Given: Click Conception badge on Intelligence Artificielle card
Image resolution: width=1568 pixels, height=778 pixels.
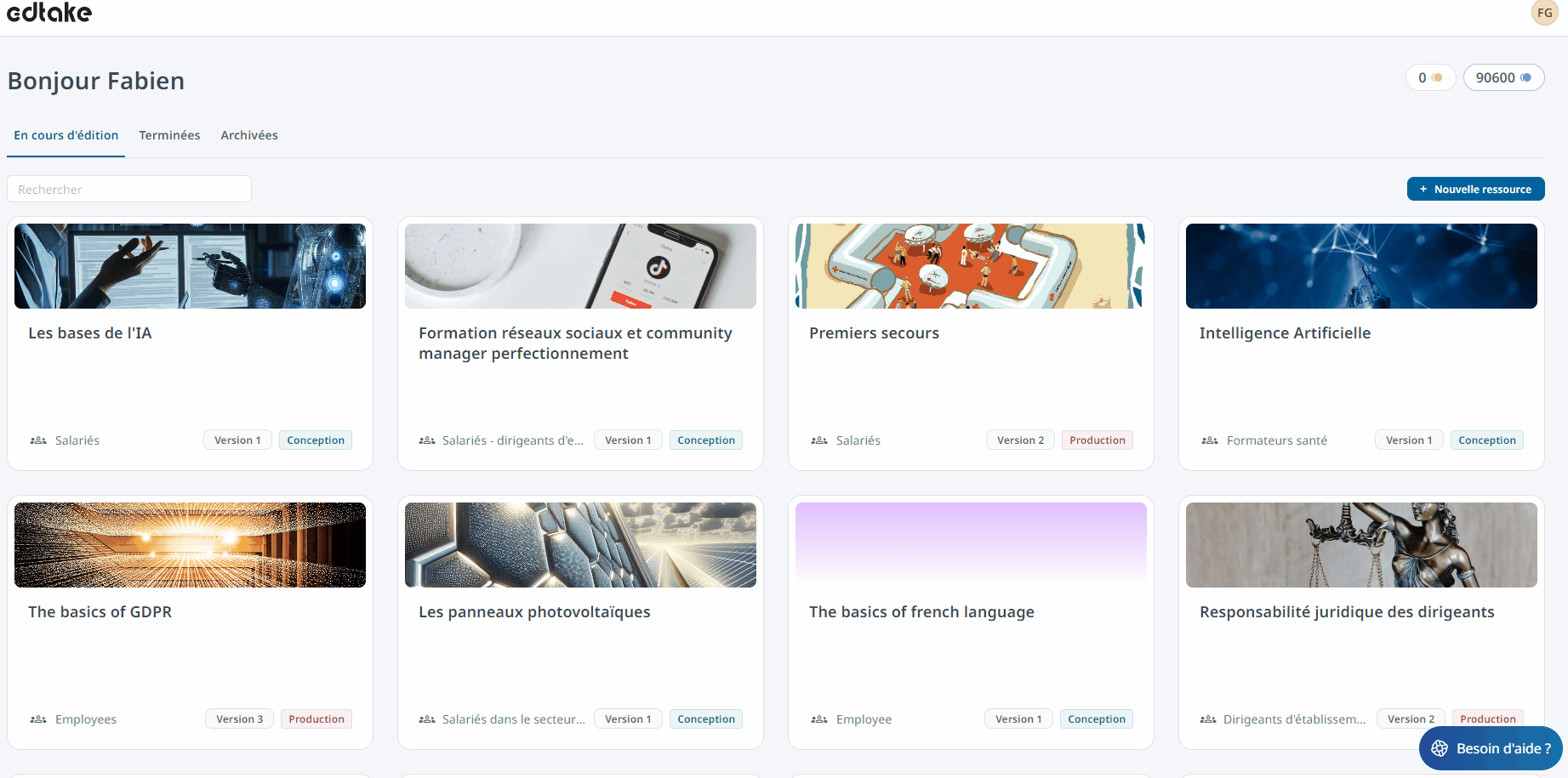Looking at the screenshot, I should 1486,440.
